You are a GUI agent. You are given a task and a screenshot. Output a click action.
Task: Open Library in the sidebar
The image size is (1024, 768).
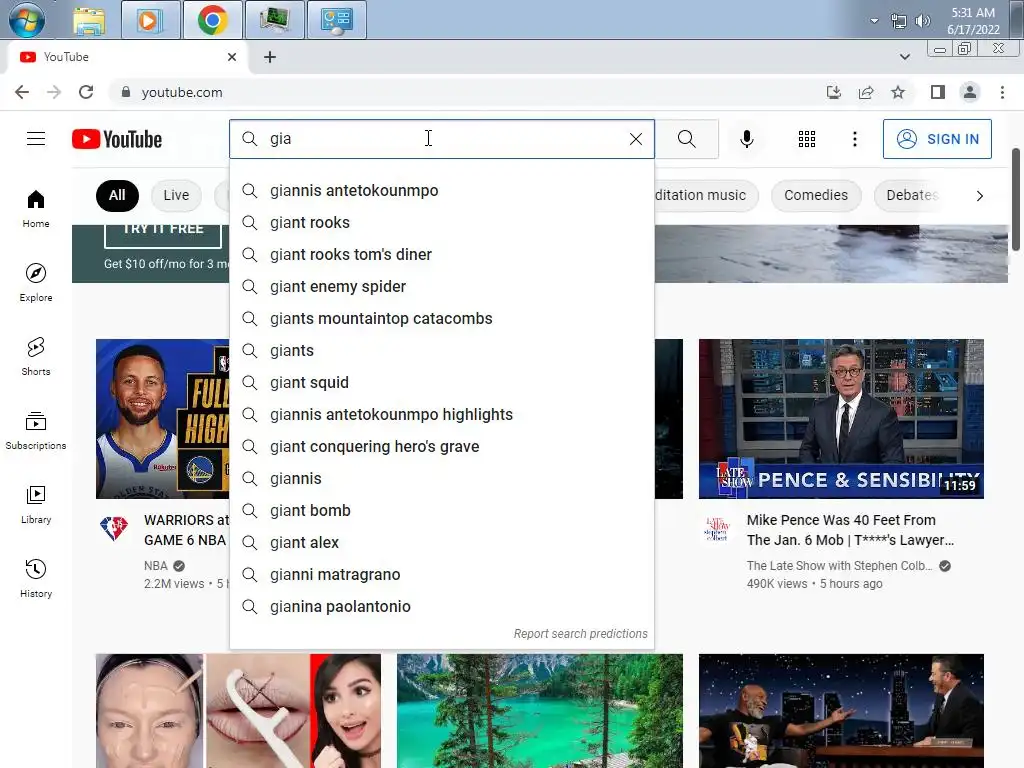(36, 505)
